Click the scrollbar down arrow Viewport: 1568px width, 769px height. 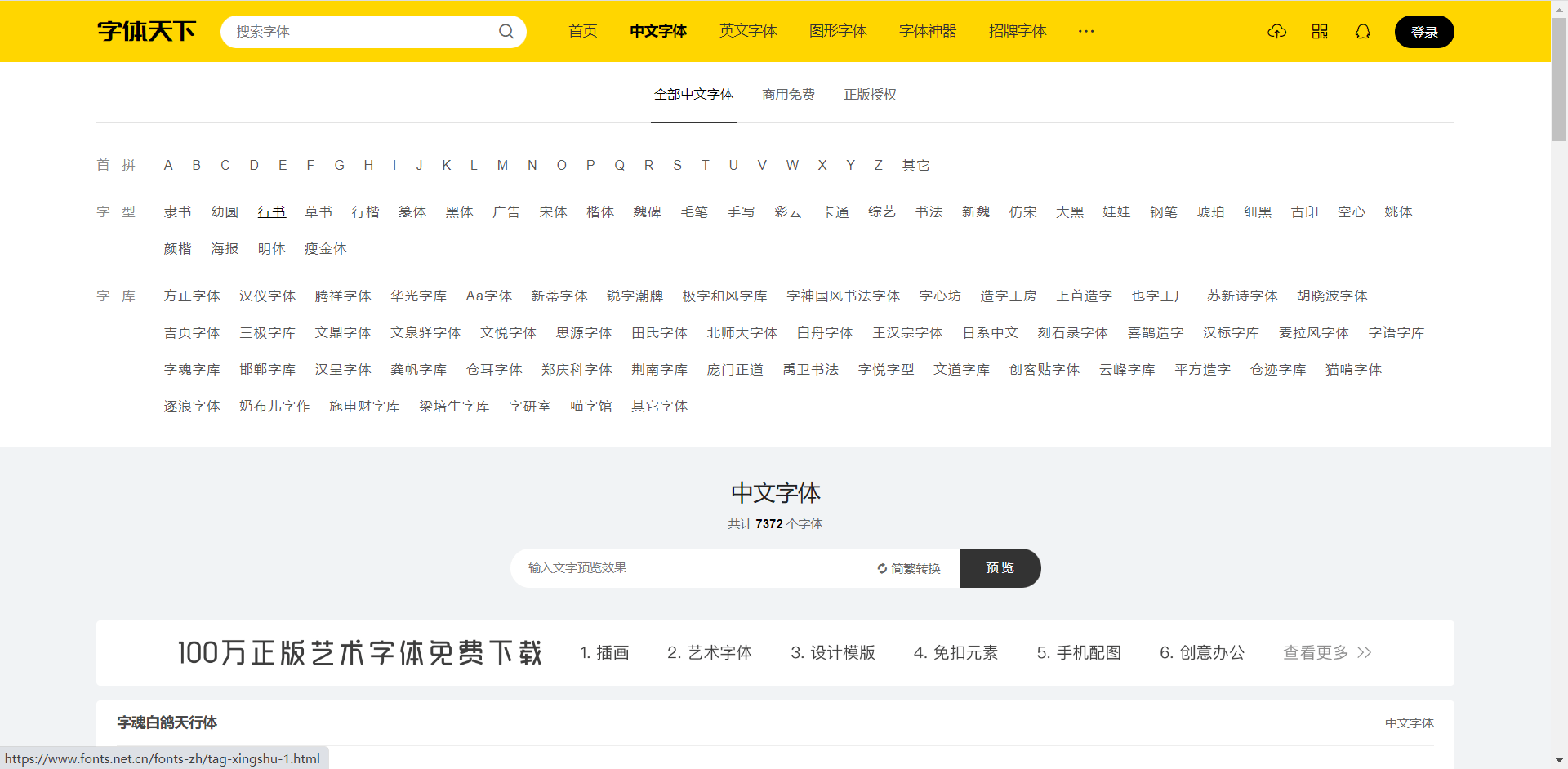click(x=1559, y=761)
